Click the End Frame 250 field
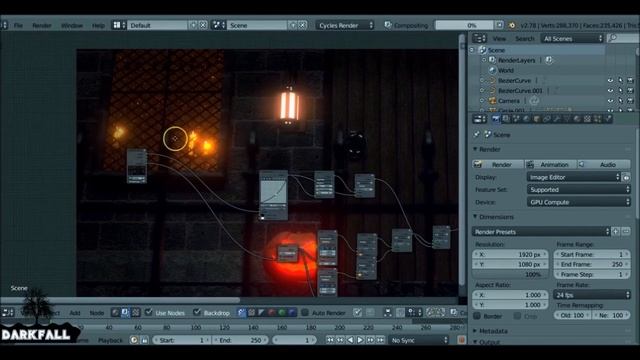 [592, 264]
